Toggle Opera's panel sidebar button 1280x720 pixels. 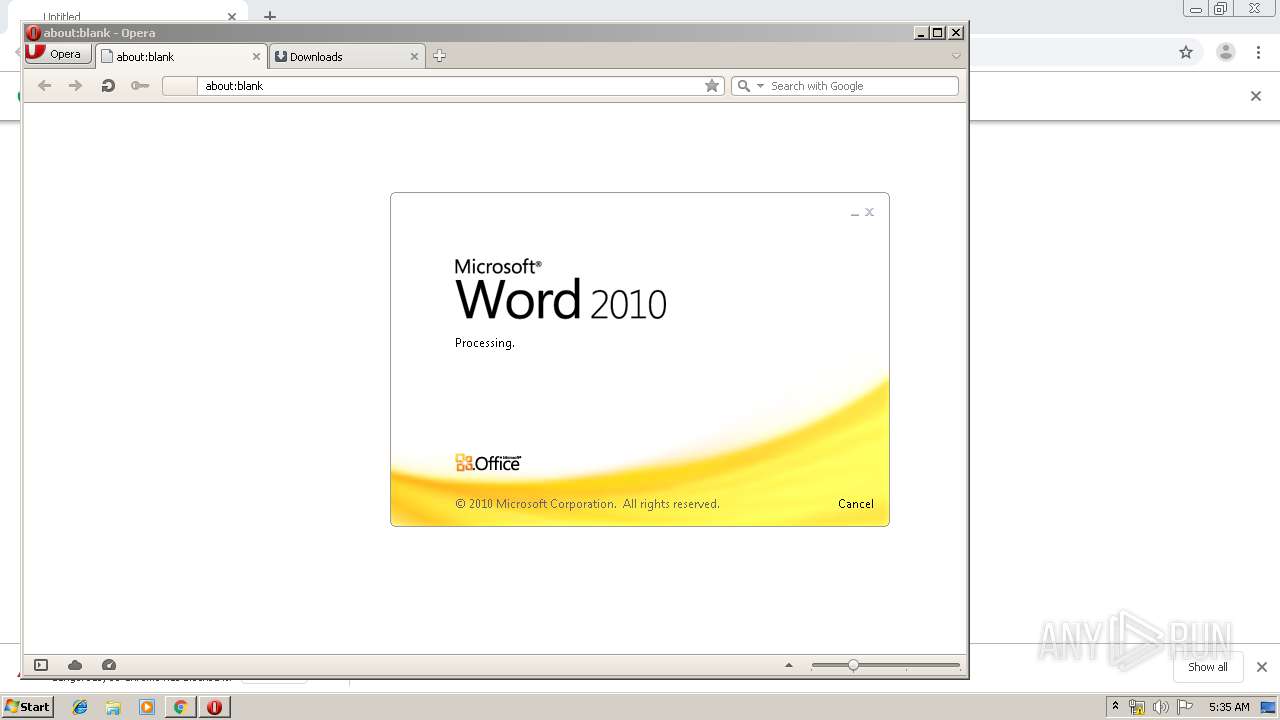[41, 665]
